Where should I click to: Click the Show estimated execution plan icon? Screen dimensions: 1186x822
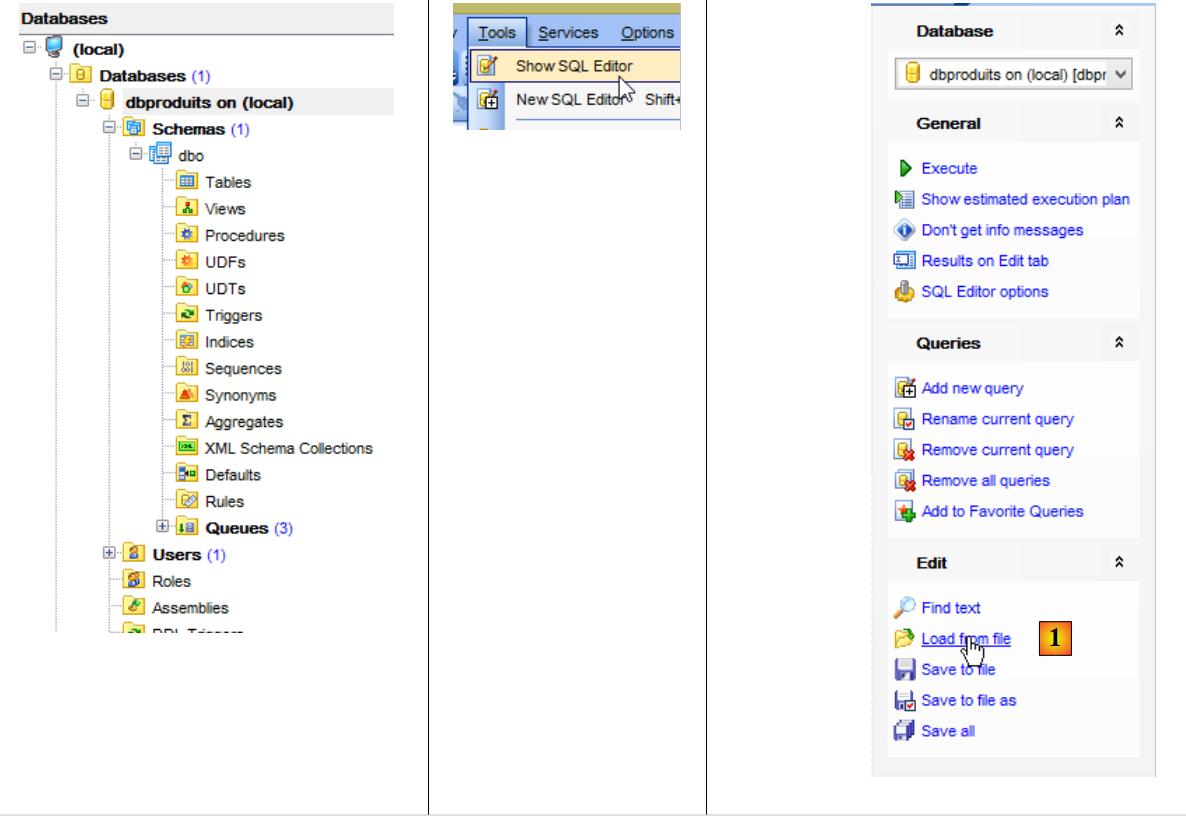(x=905, y=199)
